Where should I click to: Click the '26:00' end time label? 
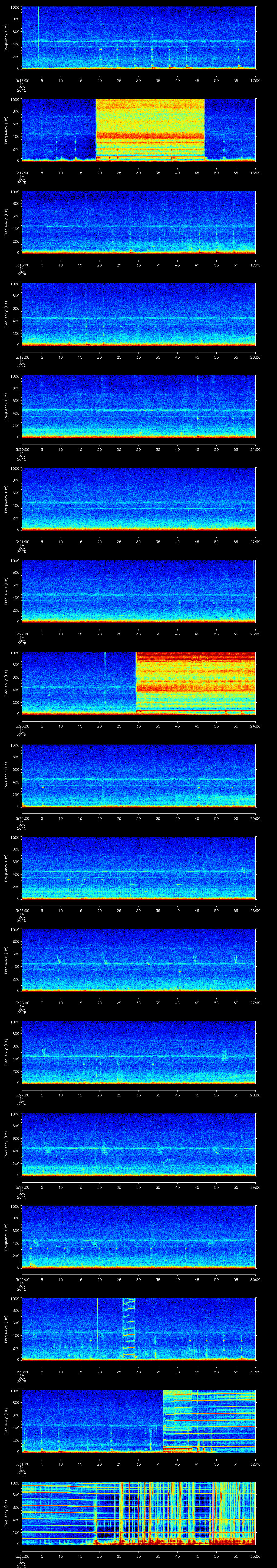click(255, 910)
